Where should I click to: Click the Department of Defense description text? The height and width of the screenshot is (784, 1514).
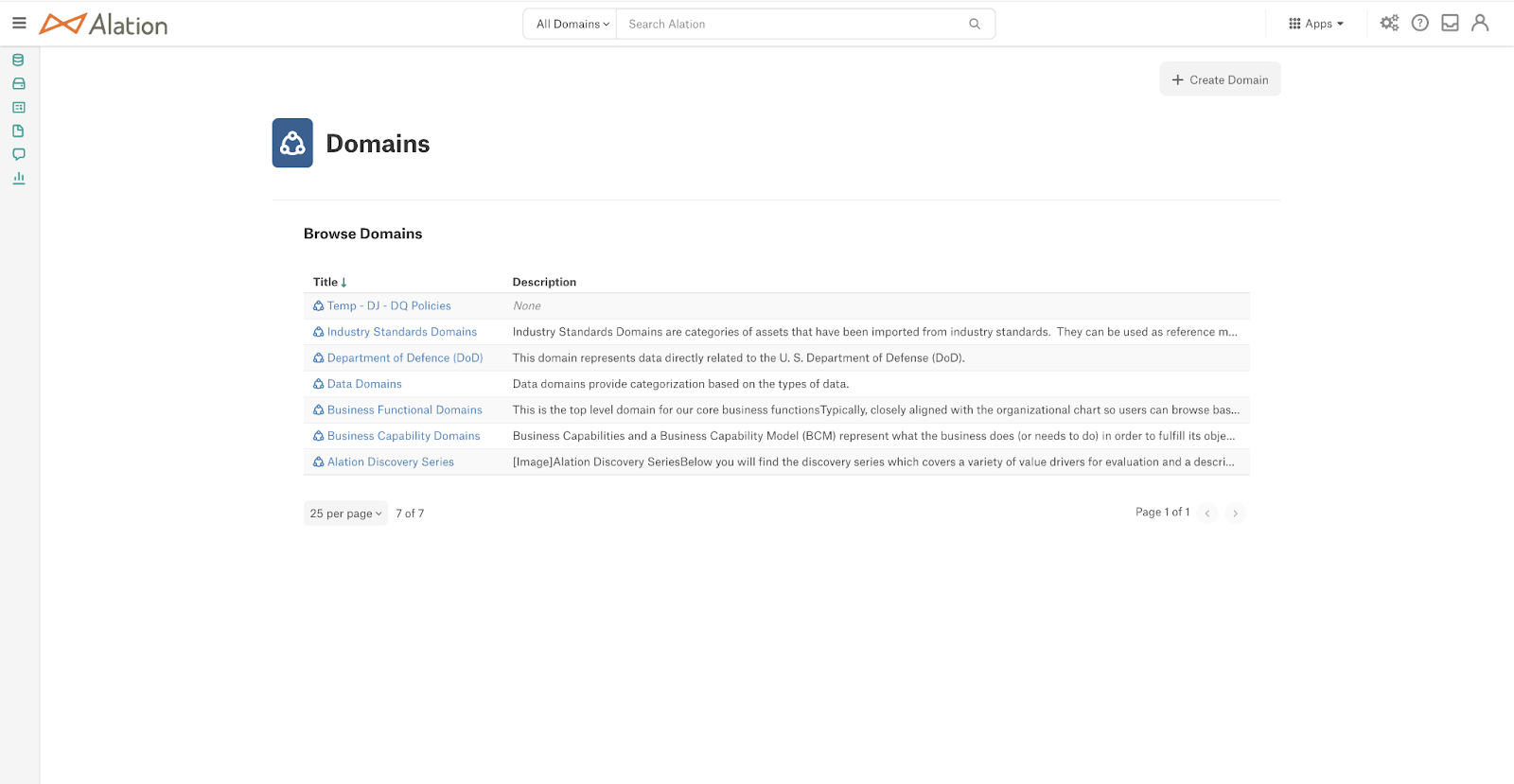[x=739, y=357]
